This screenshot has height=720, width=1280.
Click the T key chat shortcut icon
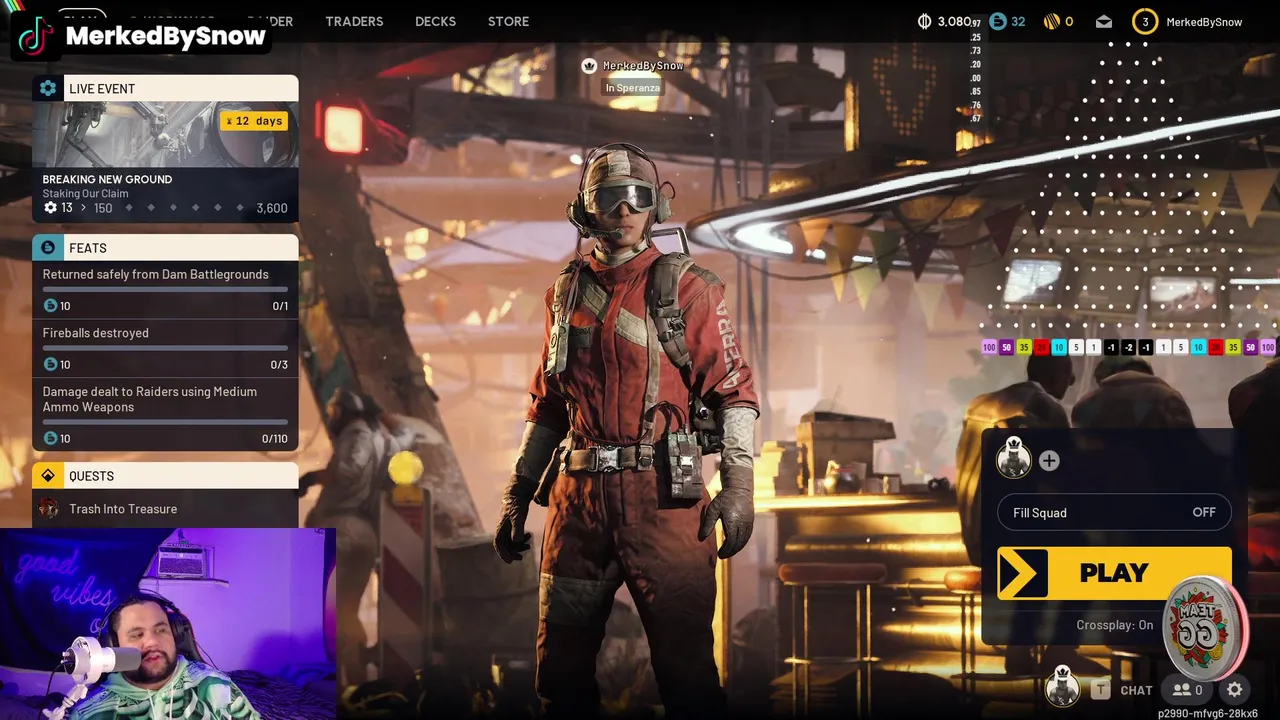pos(1101,689)
